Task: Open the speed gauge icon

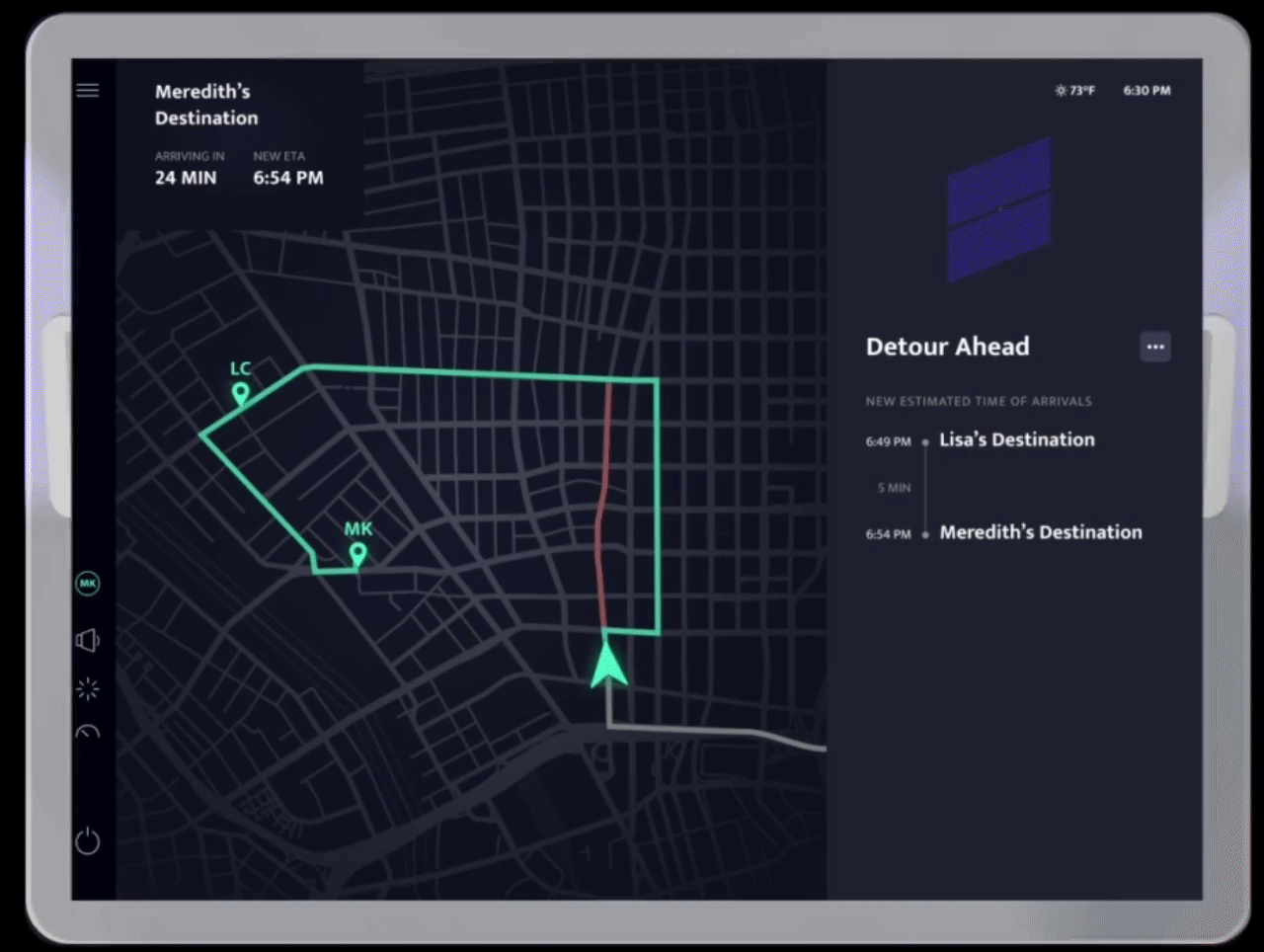Action: point(88,732)
